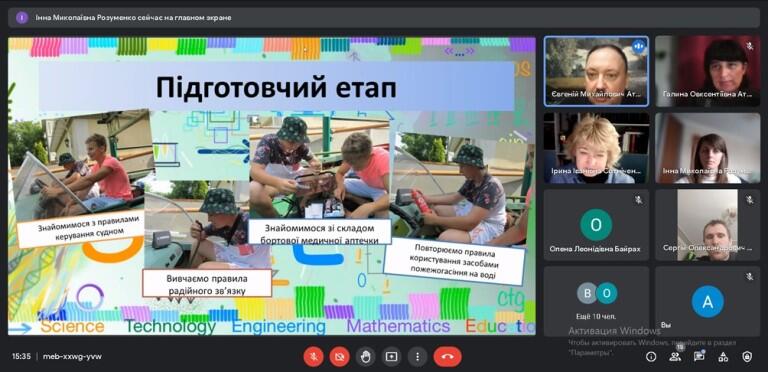Click the present screen icon
This screenshot has width=768, height=372.
point(391,356)
